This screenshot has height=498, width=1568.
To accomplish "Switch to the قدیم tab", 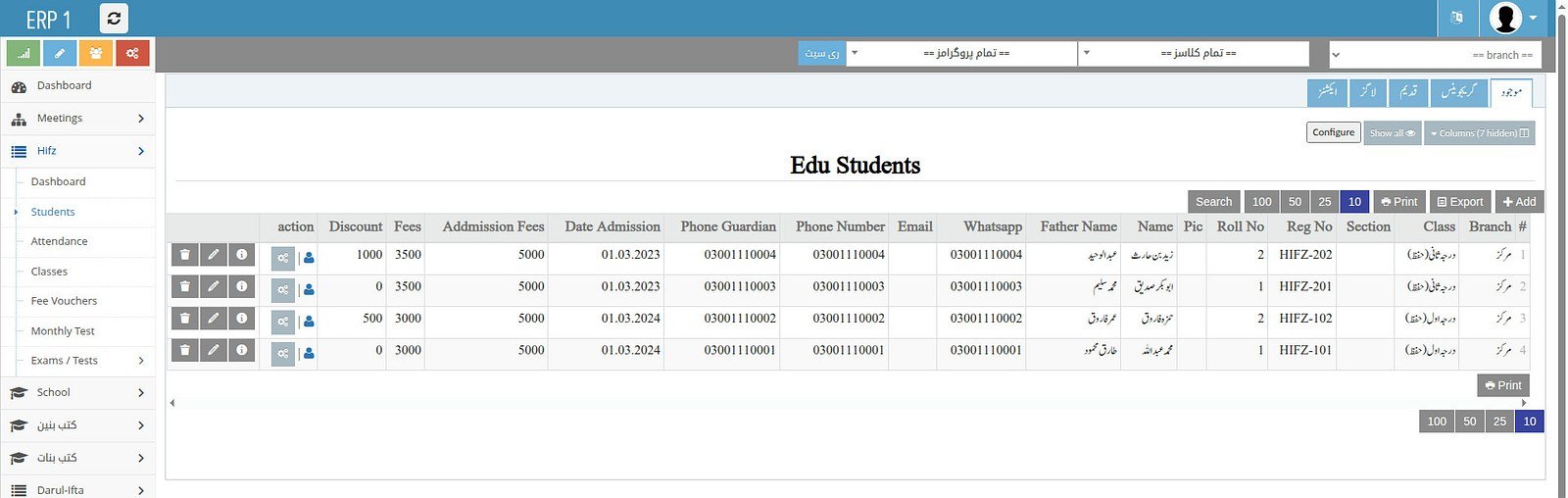I will [1407, 92].
